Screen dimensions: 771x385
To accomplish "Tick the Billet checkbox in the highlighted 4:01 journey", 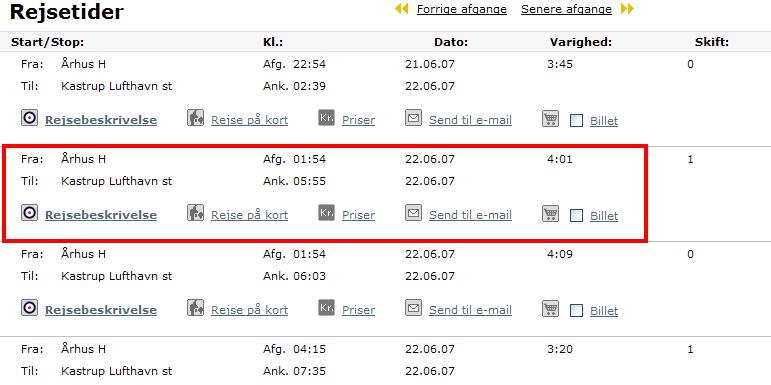I will click(577, 216).
